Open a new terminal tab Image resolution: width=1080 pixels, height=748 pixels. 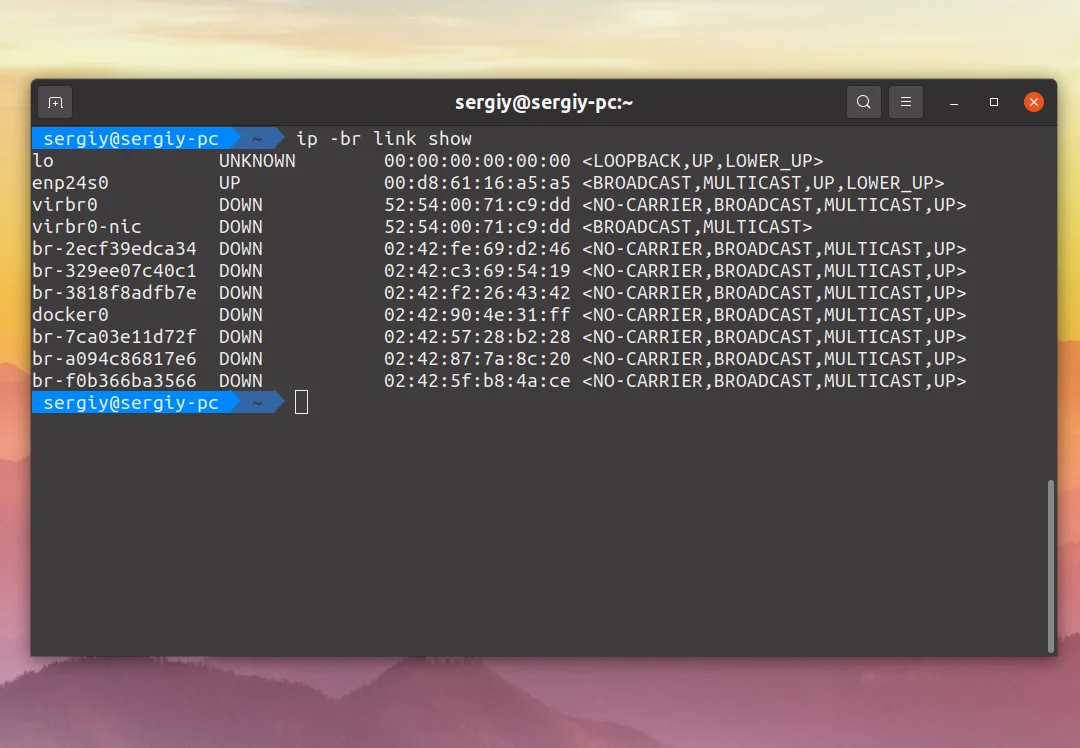pyautogui.click(x=55, y=103)
